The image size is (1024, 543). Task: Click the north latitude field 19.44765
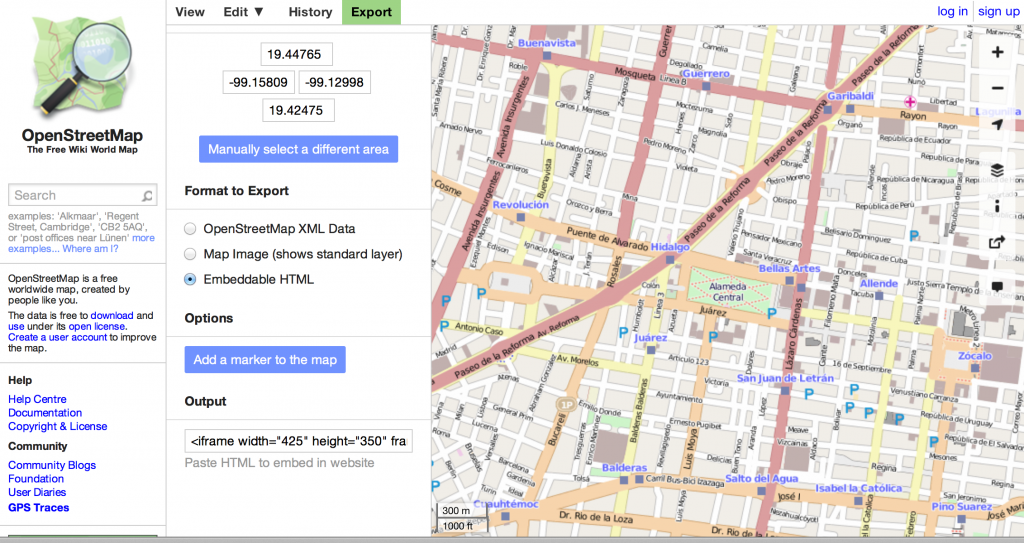tap(296, 54)
